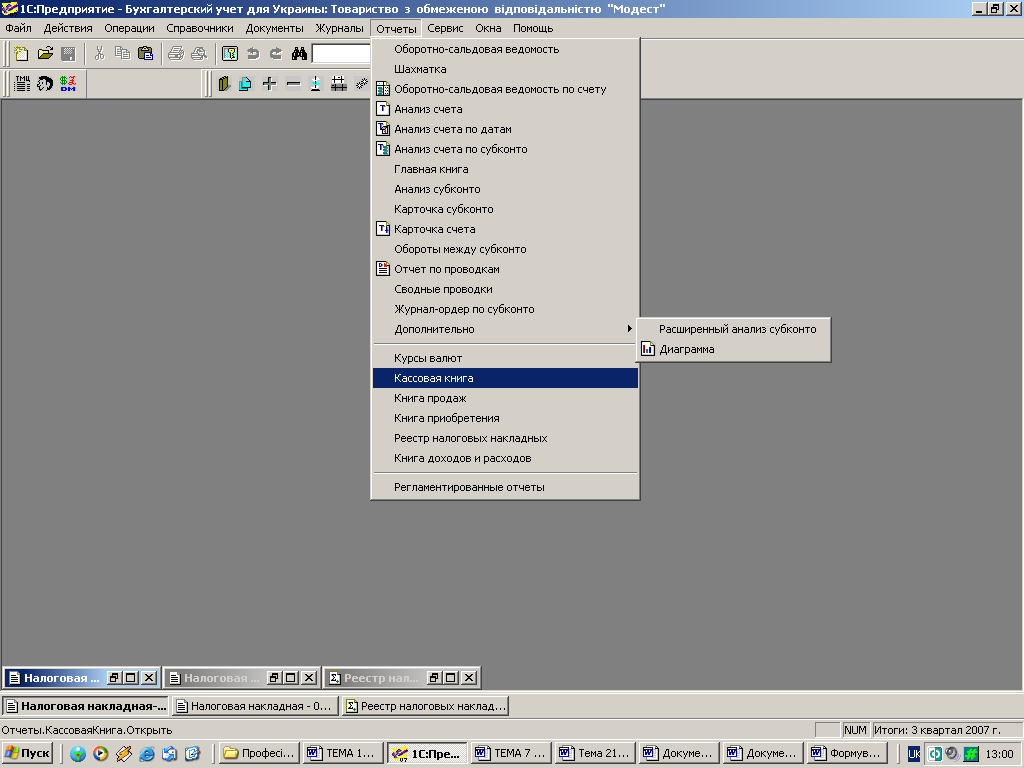Open the Диаграмма submenu item
Image resolution: width=1024 pixels, height=768 pixels.
pos(733,349)
